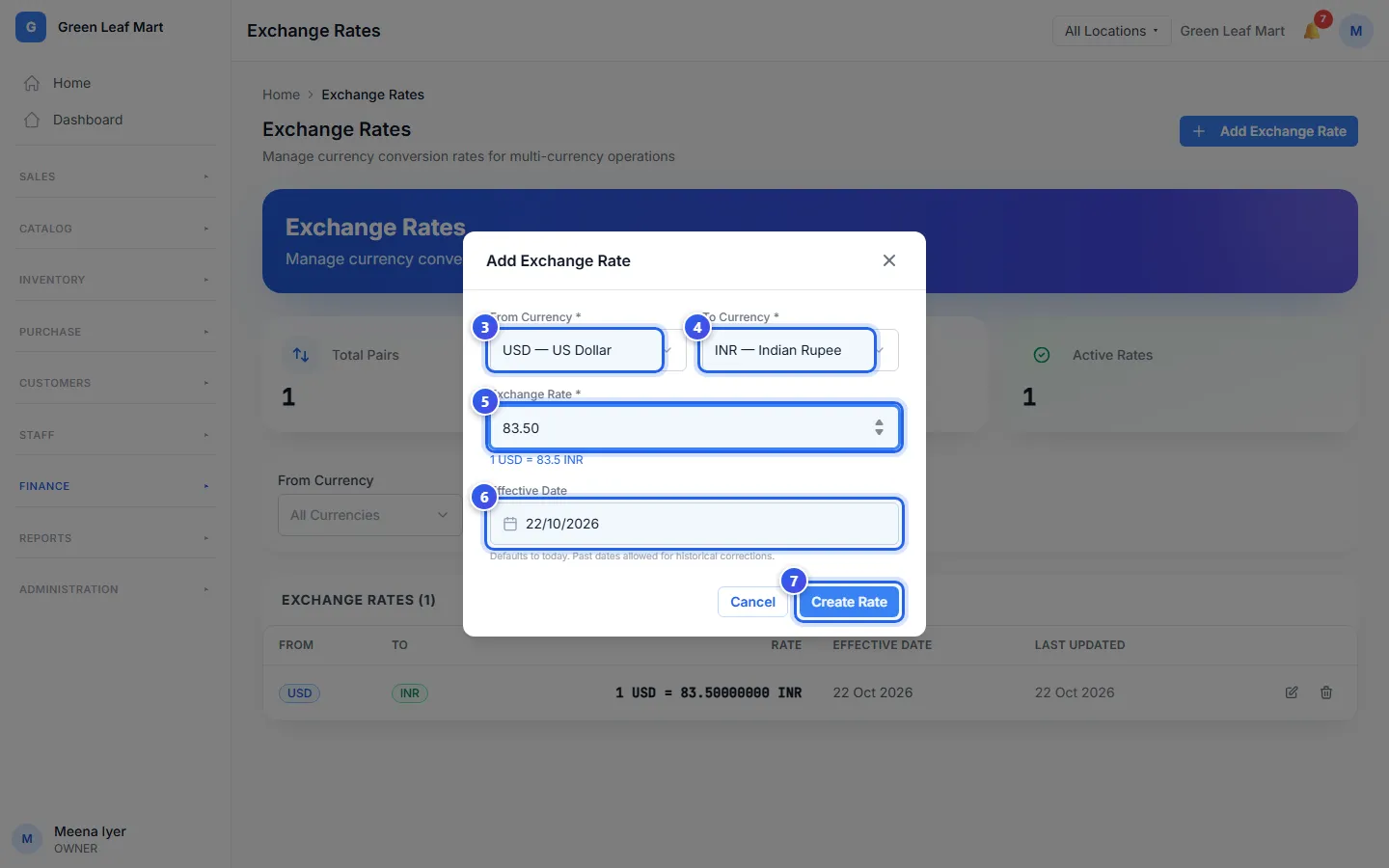Expand the Purchase section

click(x=116, y=332)
